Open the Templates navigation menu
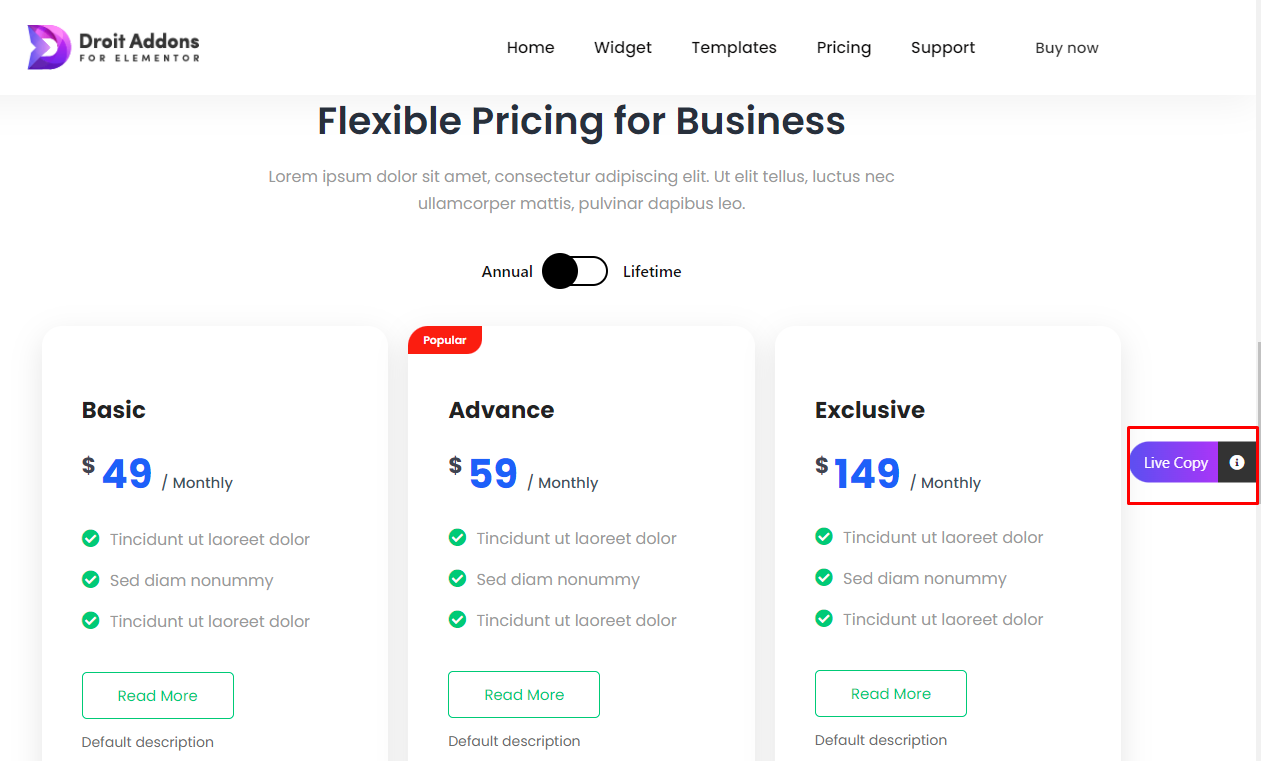 click(x=734, y=48)
